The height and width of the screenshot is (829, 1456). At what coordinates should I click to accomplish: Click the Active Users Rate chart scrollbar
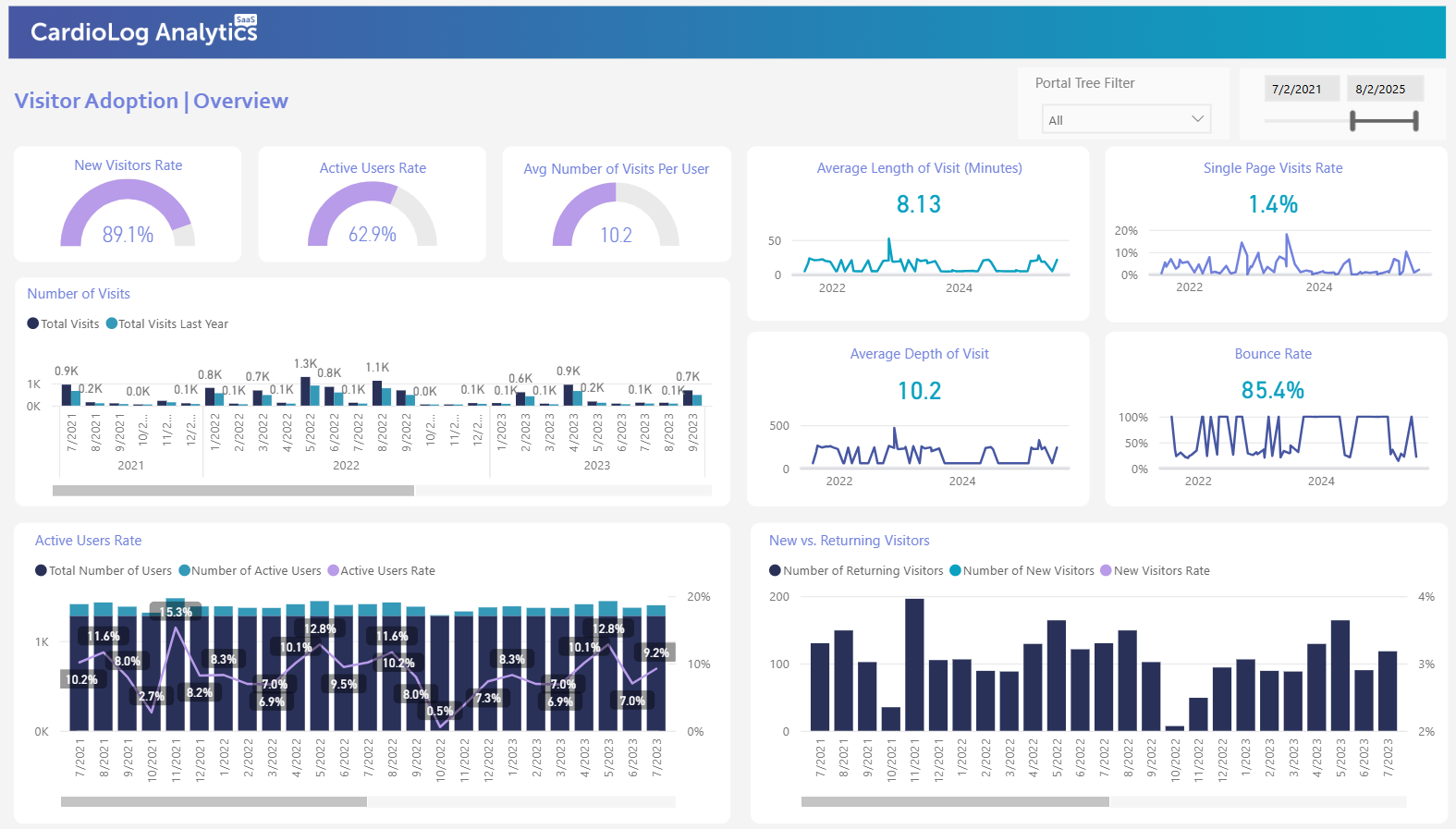coord(214,802)
